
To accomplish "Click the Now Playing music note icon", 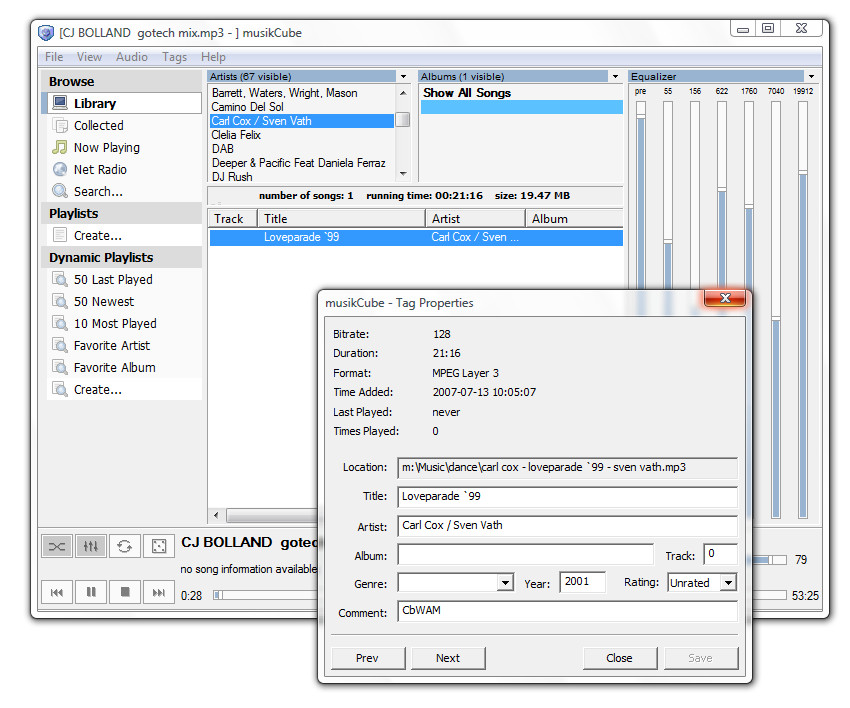I will [x=60, y=147].
